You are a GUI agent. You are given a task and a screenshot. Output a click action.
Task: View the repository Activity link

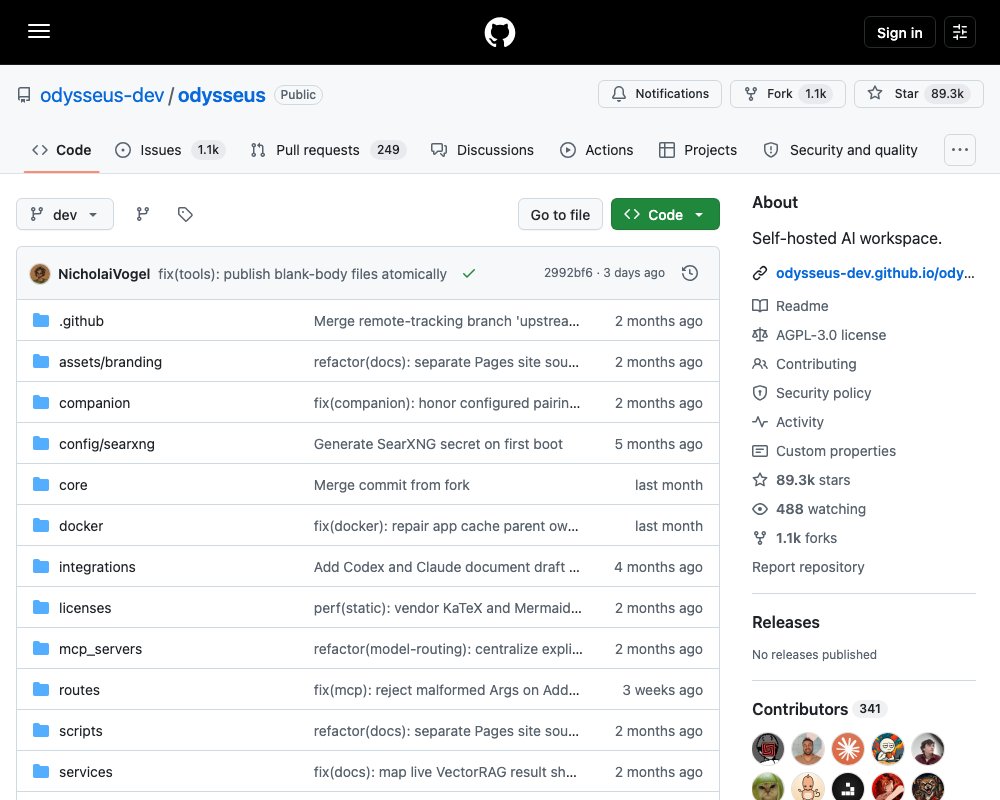pyautogui.click(x=800, y=422)
